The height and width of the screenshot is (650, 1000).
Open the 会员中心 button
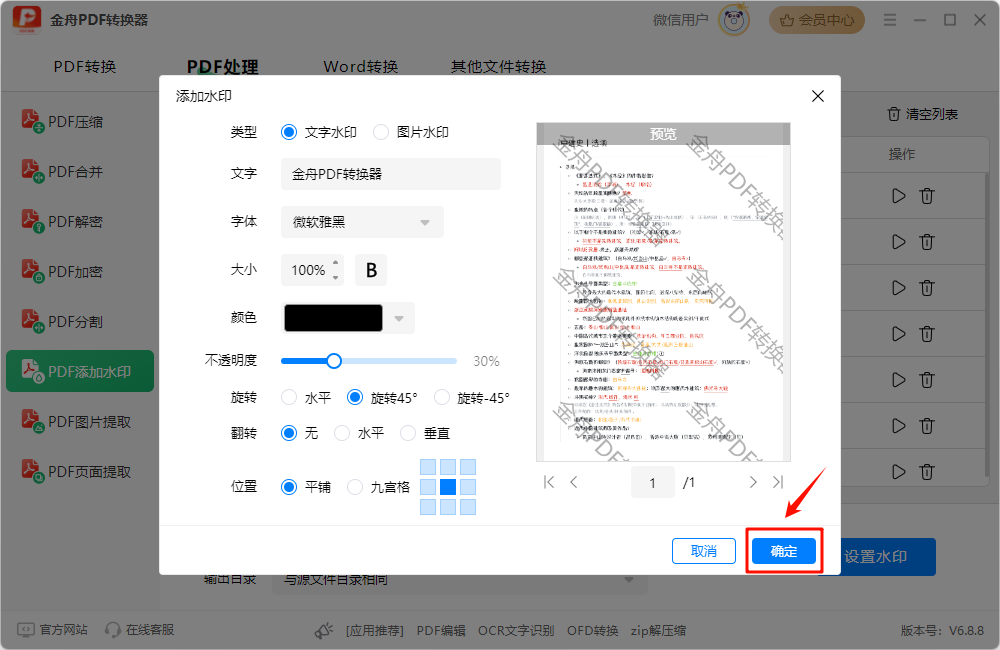[817, 20]
